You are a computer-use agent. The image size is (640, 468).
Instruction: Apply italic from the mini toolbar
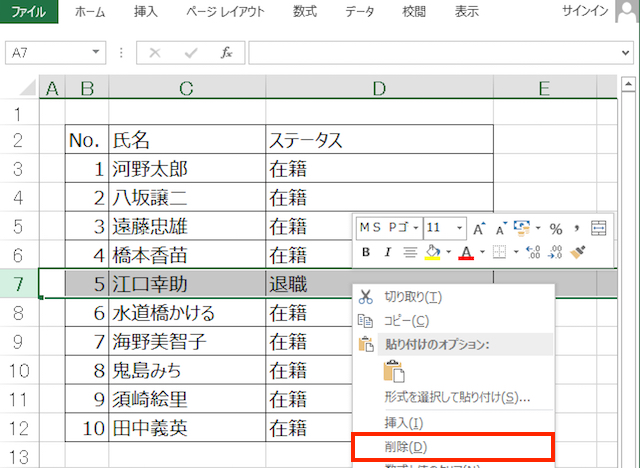click(386, 252)
